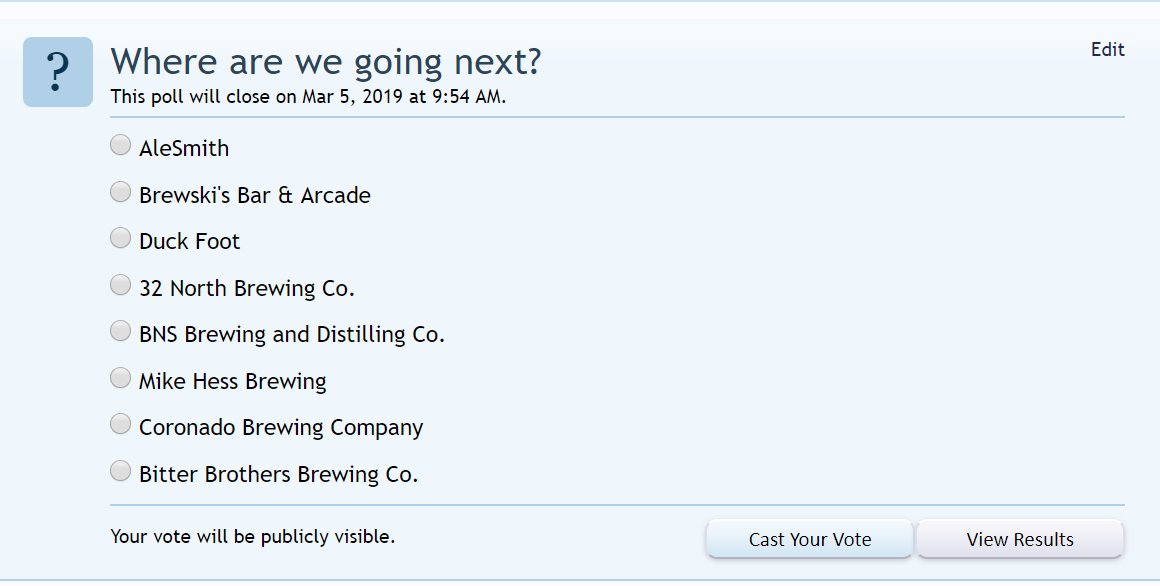Screen dimensions: 1160x586
Task: Click the poll title 'Where are we going next?'
Action: [326, 61]
